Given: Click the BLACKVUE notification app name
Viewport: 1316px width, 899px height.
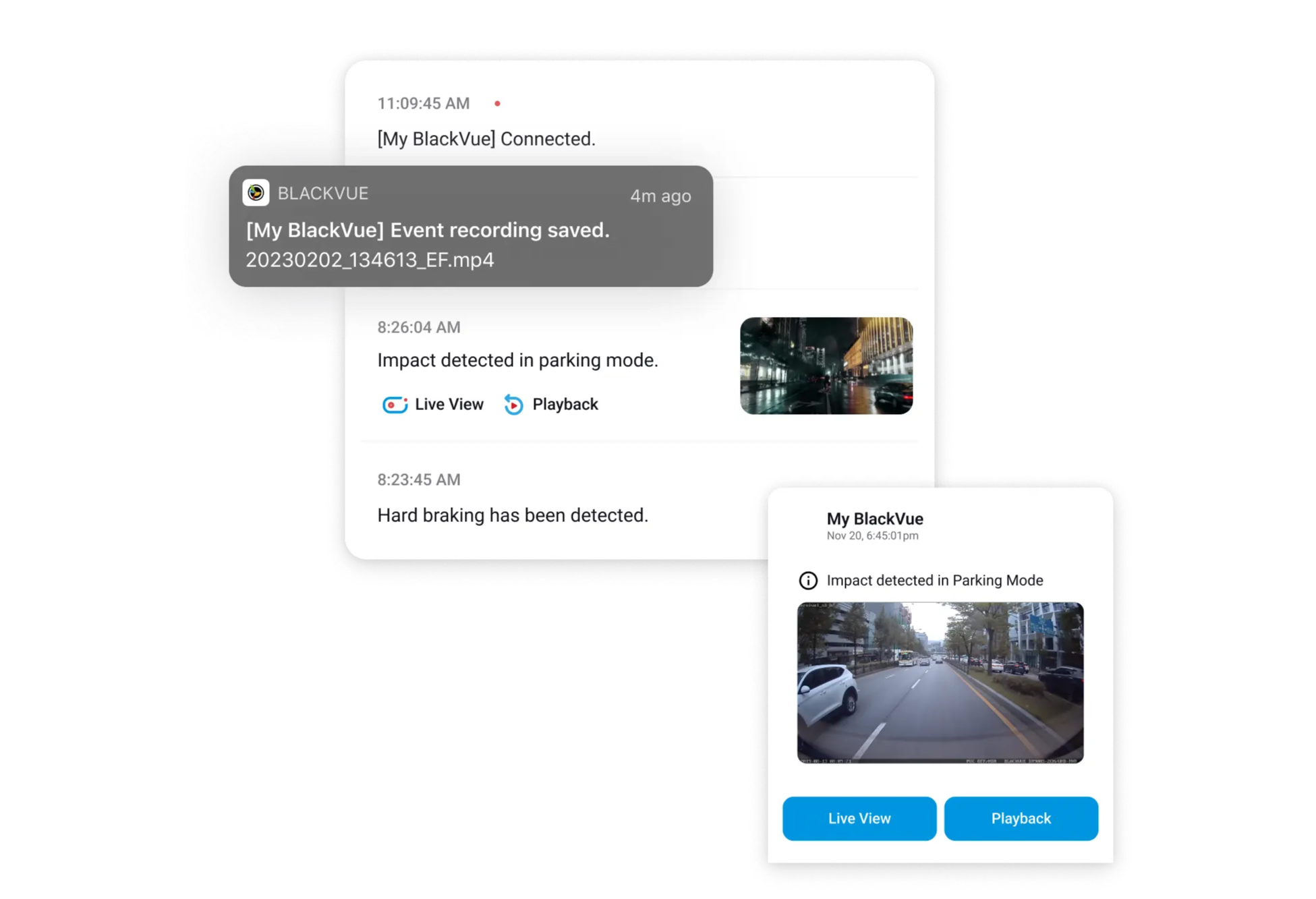Looking at the screenshot, I should (323, 194).
